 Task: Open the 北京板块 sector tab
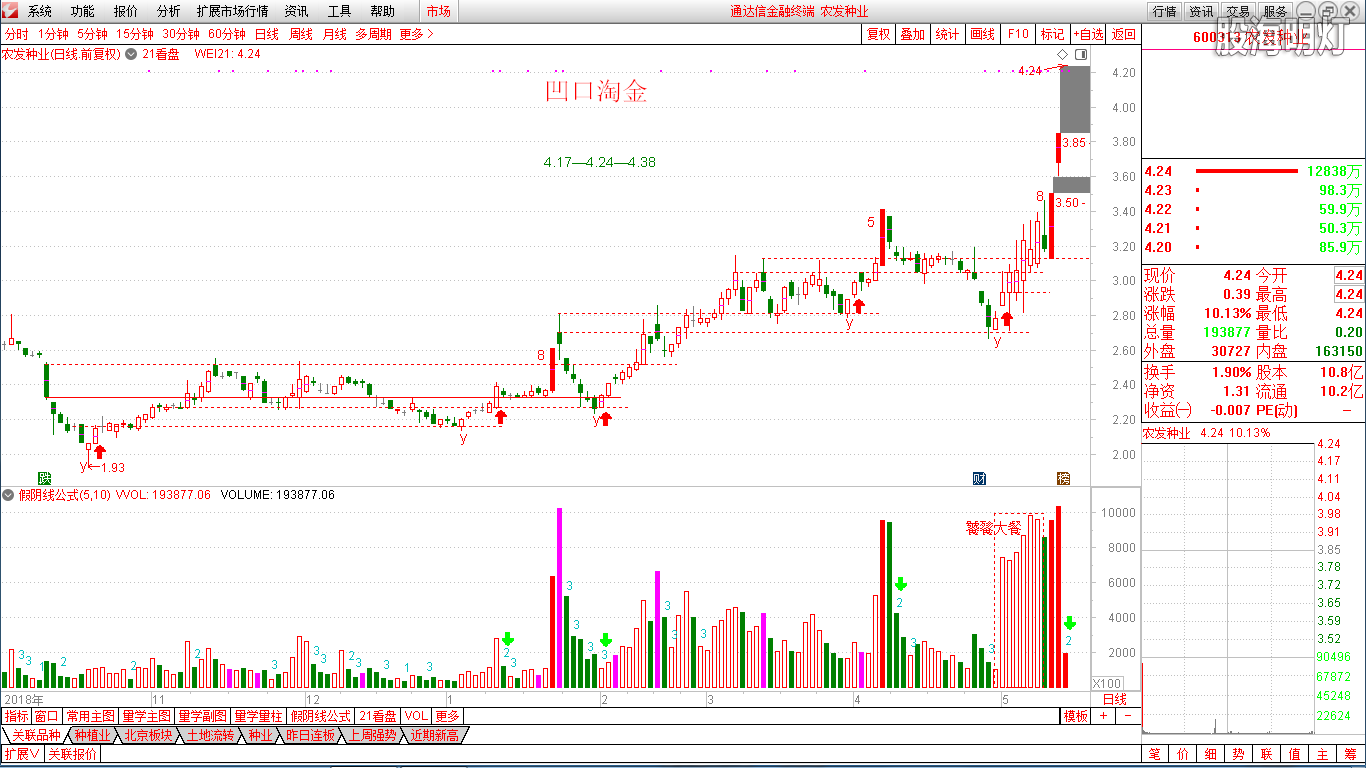(x=149, y=735)
